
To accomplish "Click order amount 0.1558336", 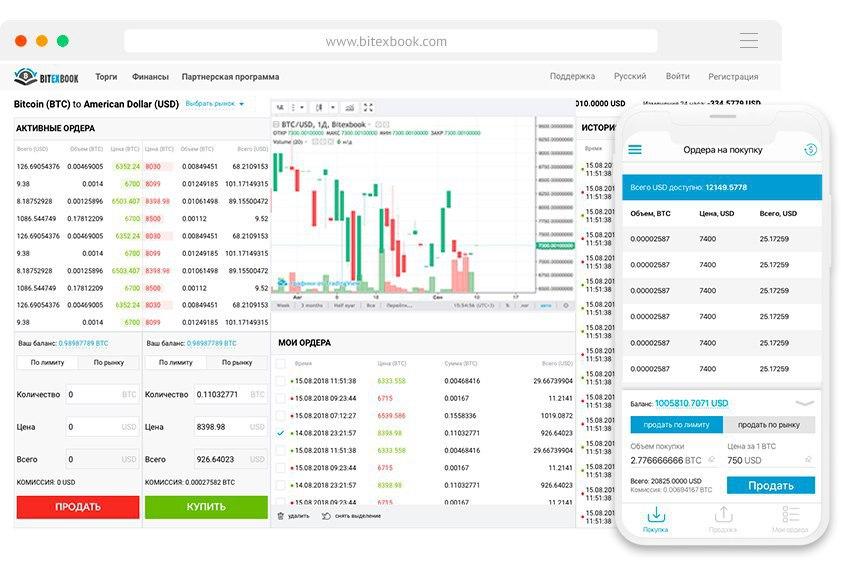I will pyautogui.click(x=461, y=416).
